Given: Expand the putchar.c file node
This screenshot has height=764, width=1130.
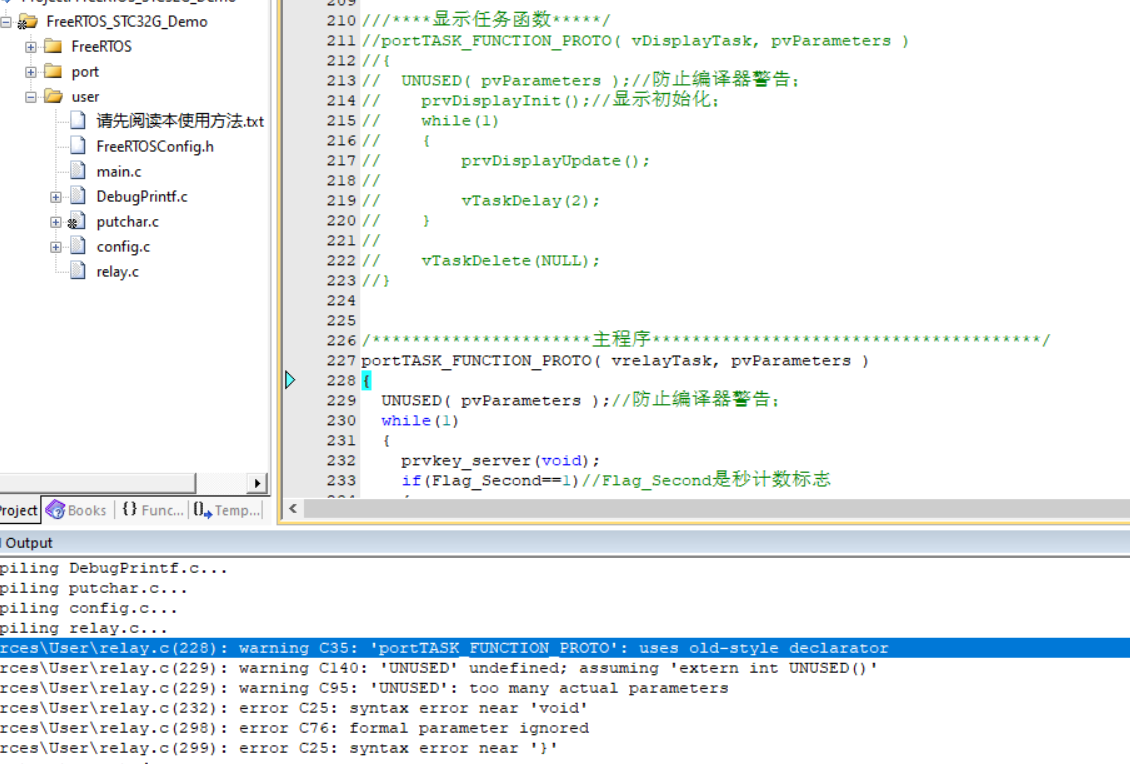Looking at the screenshot, I should click(55, 222).
